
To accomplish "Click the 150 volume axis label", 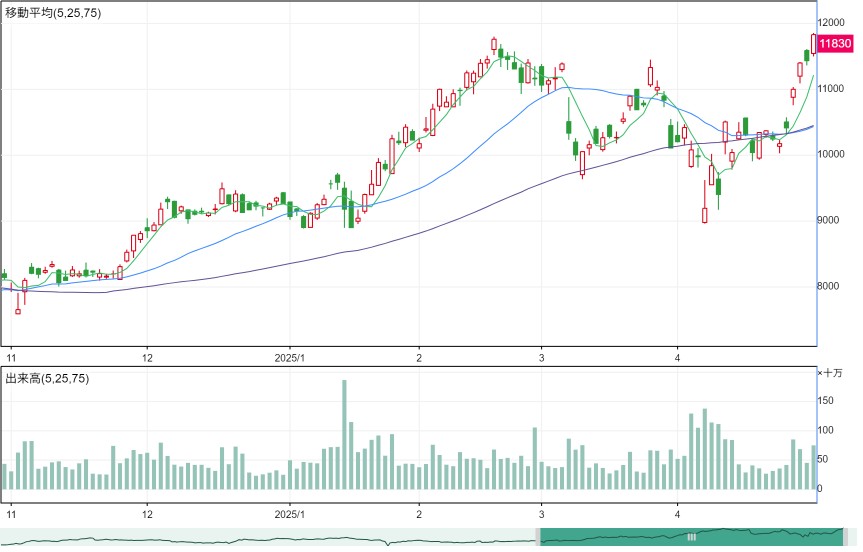I will 826,401.
